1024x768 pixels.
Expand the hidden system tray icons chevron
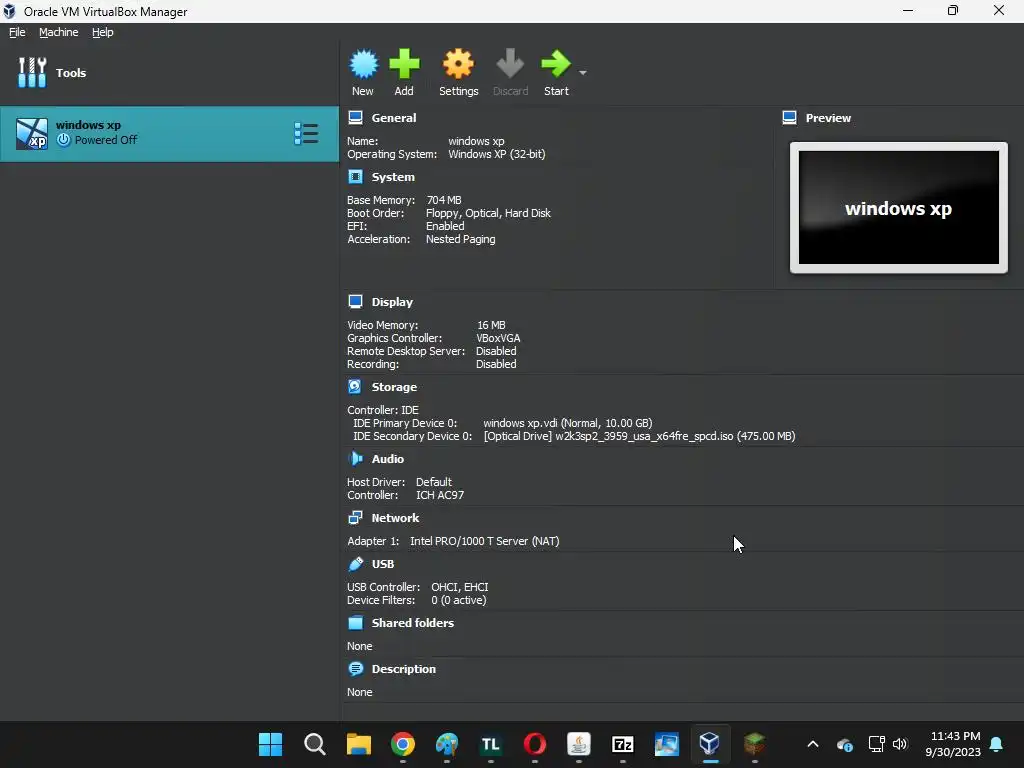pos(813,744)
